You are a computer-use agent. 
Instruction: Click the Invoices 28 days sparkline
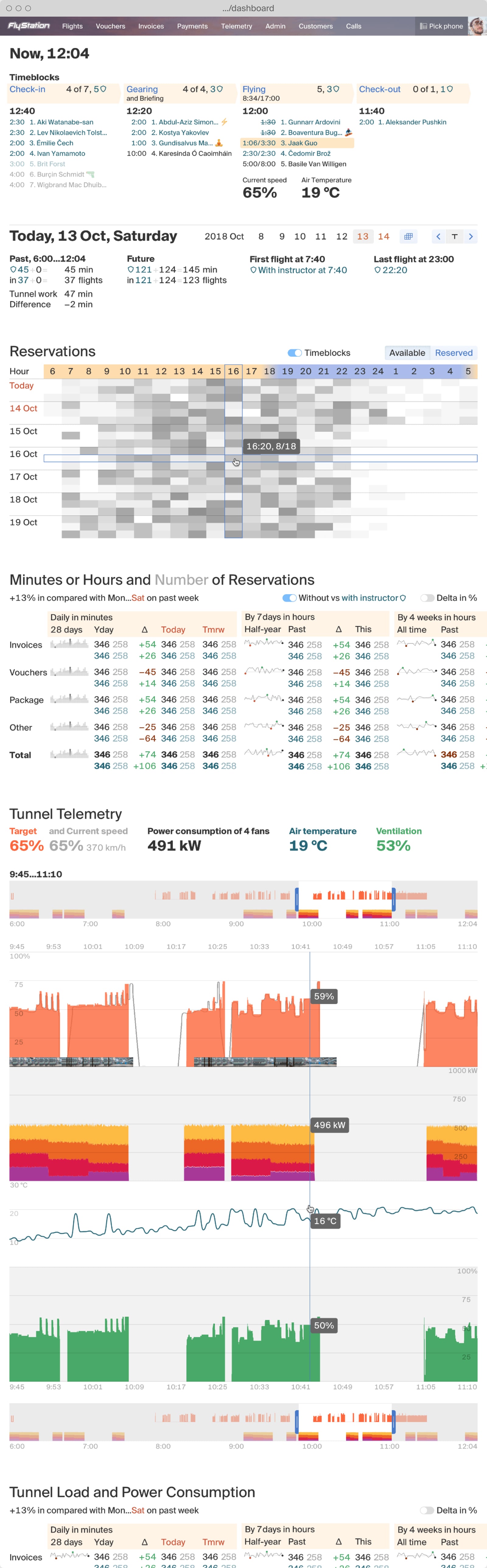[x=69, y=644]
